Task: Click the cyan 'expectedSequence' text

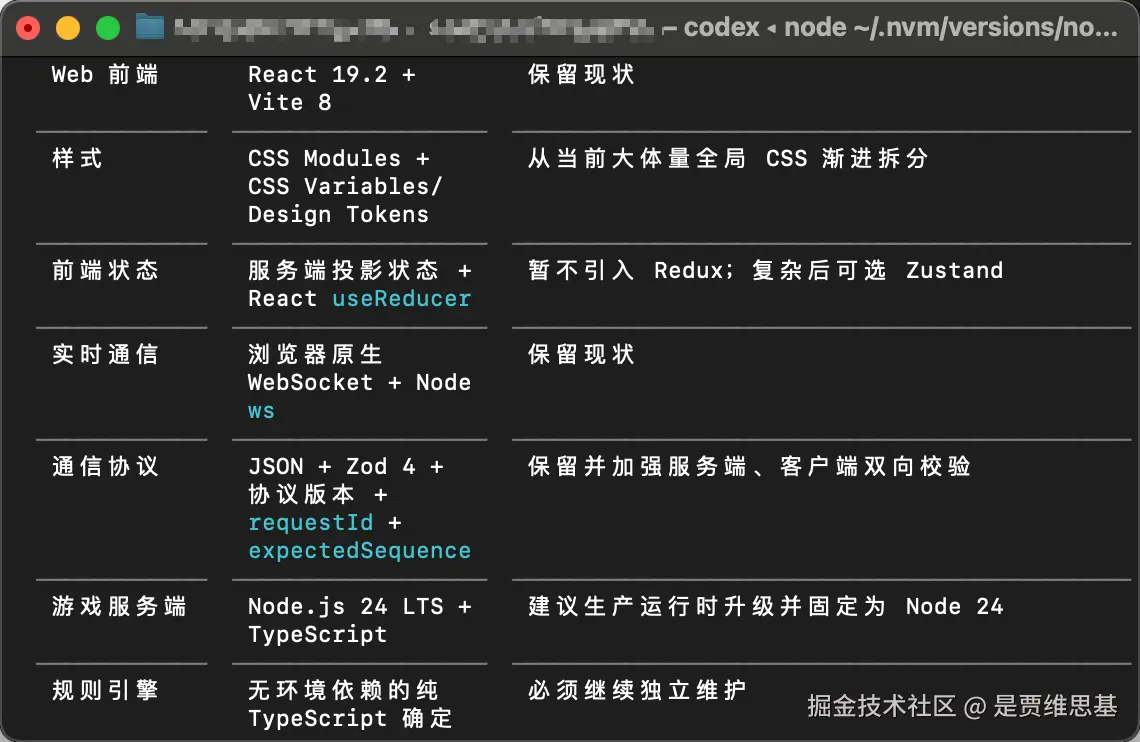Action: tap(359, 551)
